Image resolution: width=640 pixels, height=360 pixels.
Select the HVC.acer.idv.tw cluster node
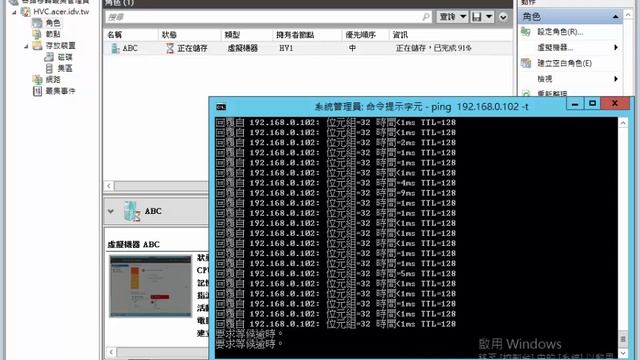click(x=61, y=11)
